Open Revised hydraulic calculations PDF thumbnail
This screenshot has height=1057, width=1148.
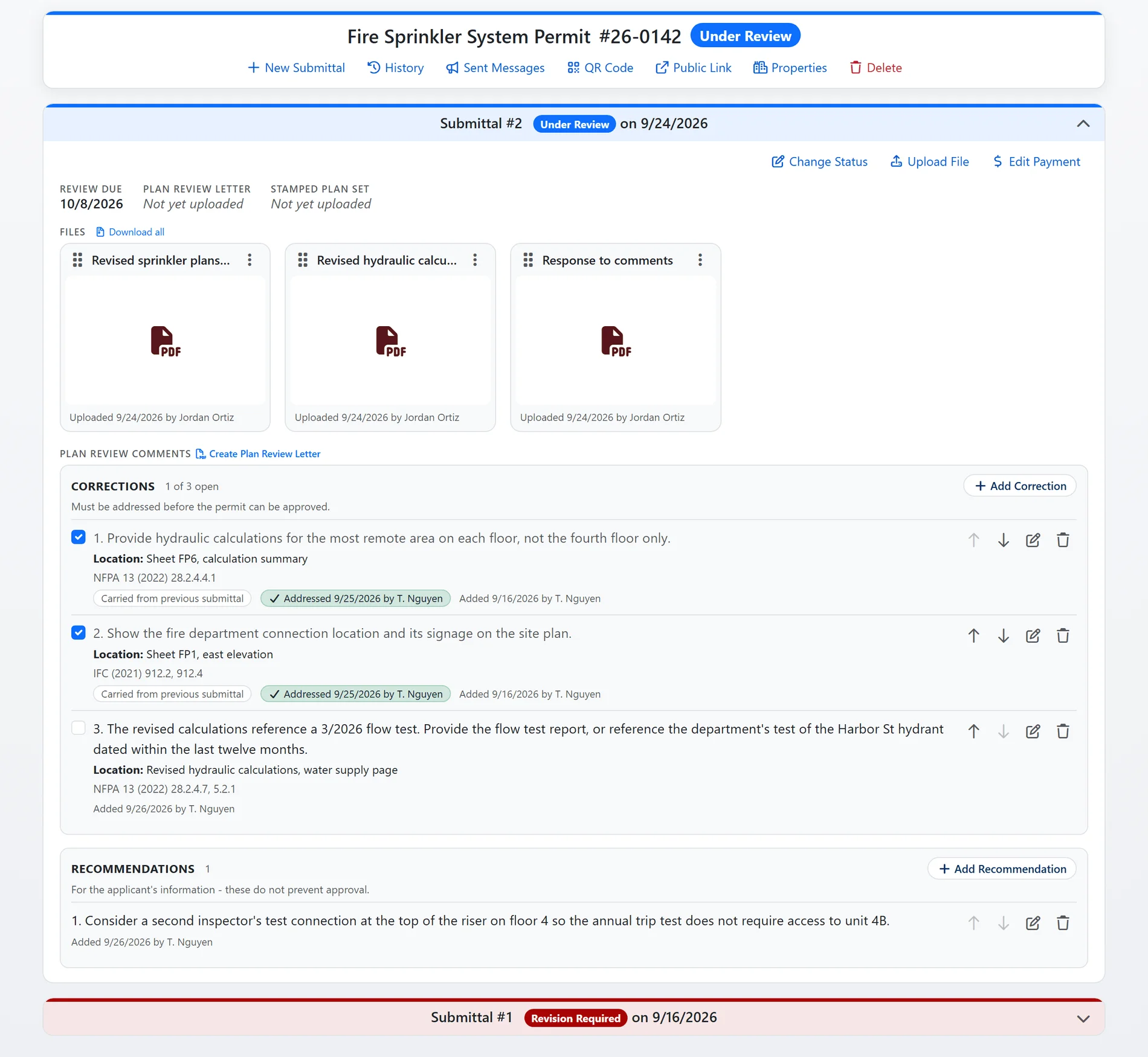[x=390, y=341]
